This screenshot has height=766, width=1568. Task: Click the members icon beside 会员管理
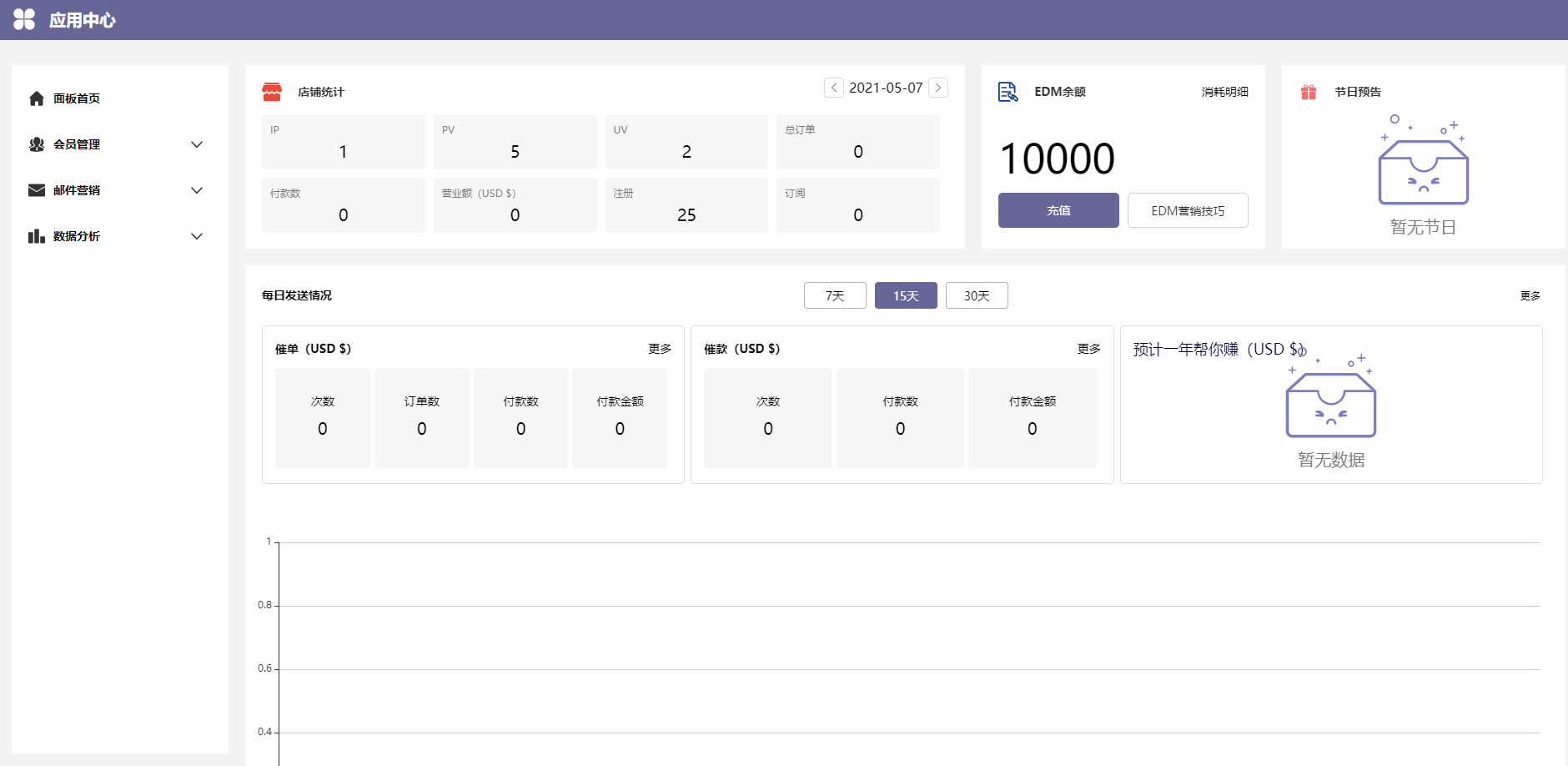click(37, 144)
